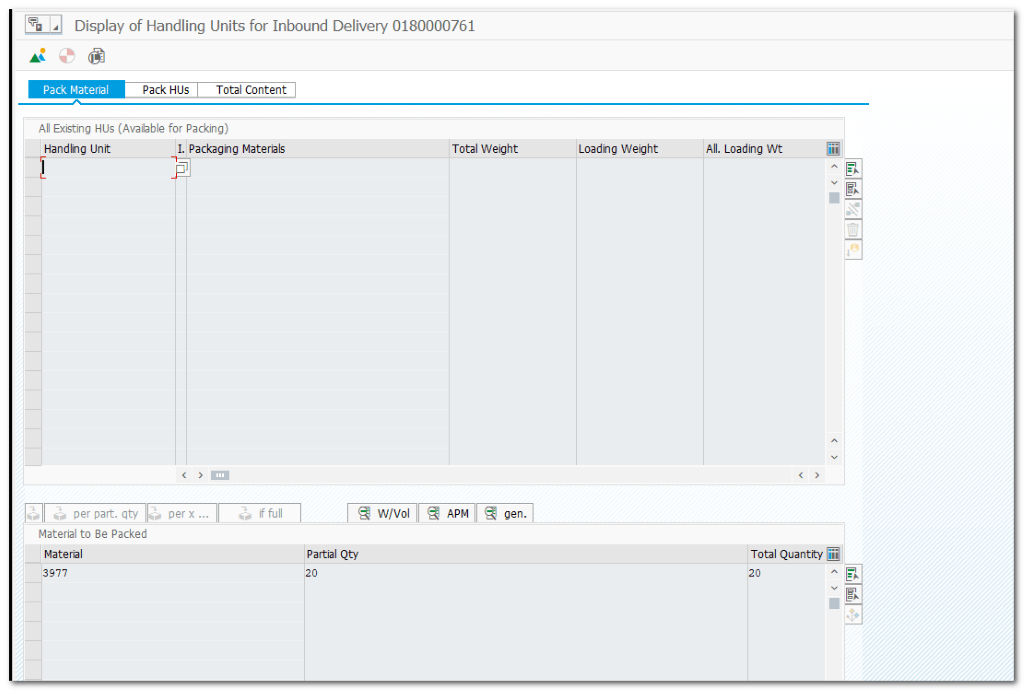
Task: Switch to the Pack HUs tab
Action: pyautogui.click(x=165, y=90)
